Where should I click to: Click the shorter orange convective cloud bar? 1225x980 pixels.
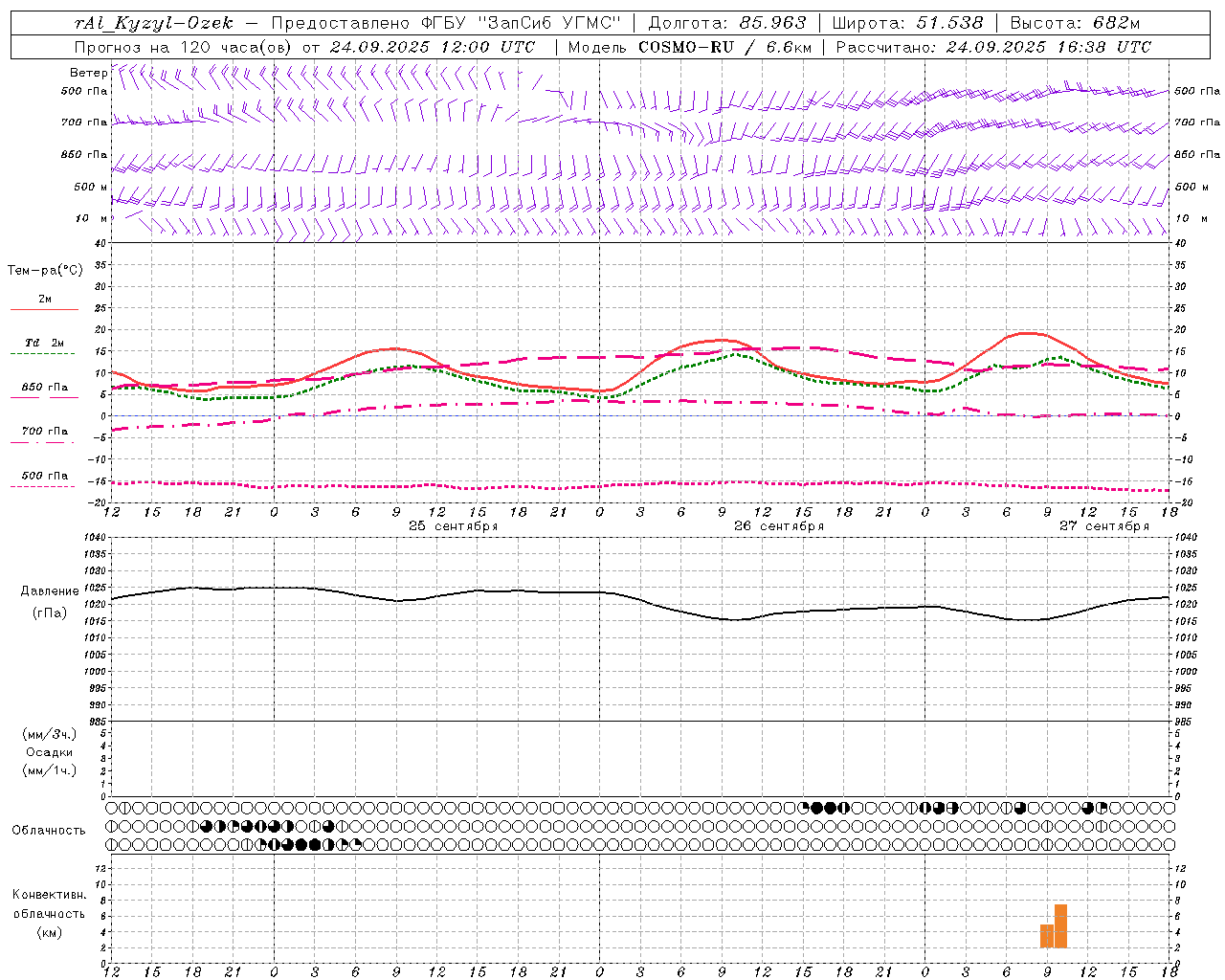[x=1047, y=936]
